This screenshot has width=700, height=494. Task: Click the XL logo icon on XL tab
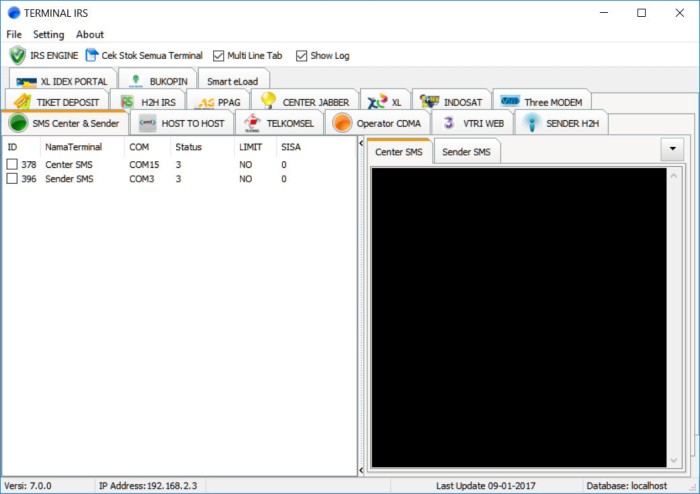click(377, 101)
